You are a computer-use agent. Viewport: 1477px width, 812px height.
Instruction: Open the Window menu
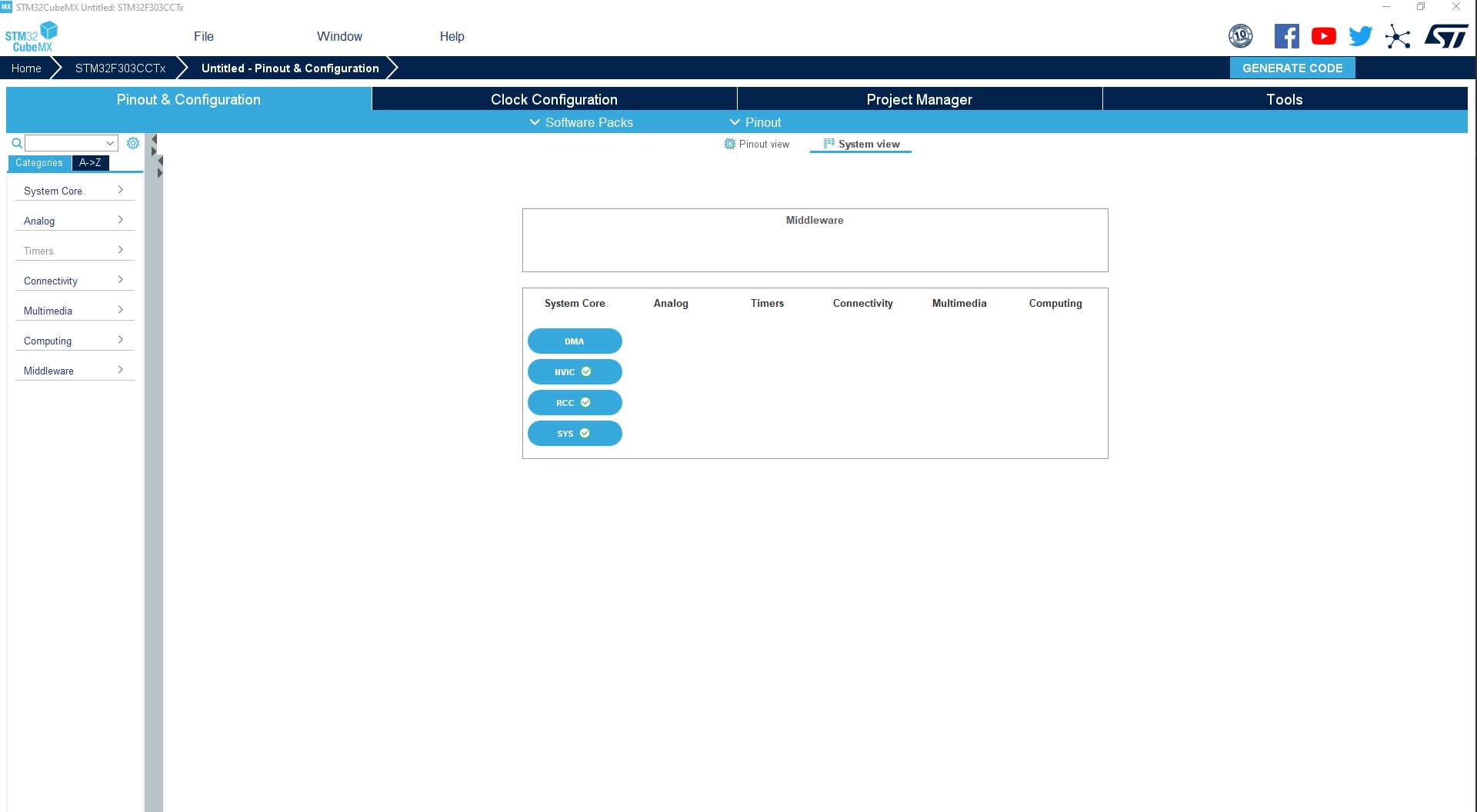[339, 36]
